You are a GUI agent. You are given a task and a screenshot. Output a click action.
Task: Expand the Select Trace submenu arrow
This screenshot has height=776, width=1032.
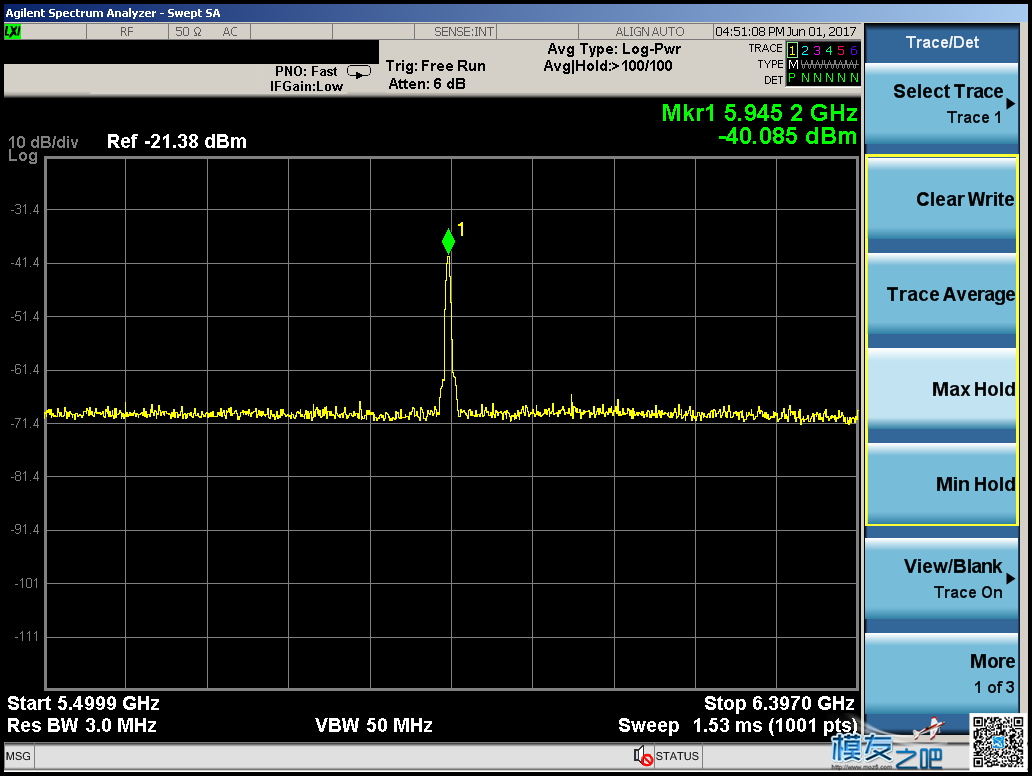pyautogui.click(x=1011, y=104)
